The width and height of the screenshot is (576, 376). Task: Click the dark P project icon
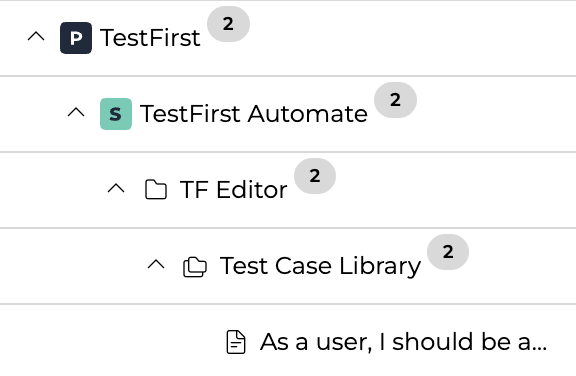76,38
